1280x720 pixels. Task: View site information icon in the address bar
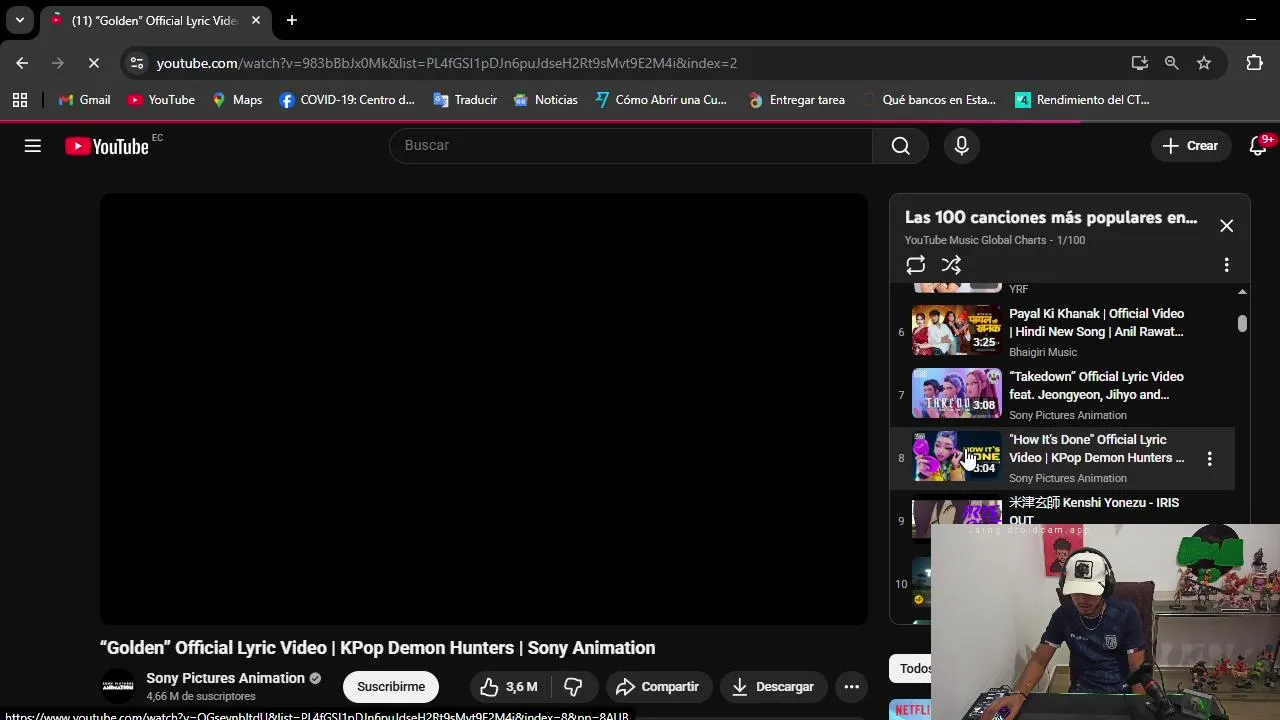[137, 63]
